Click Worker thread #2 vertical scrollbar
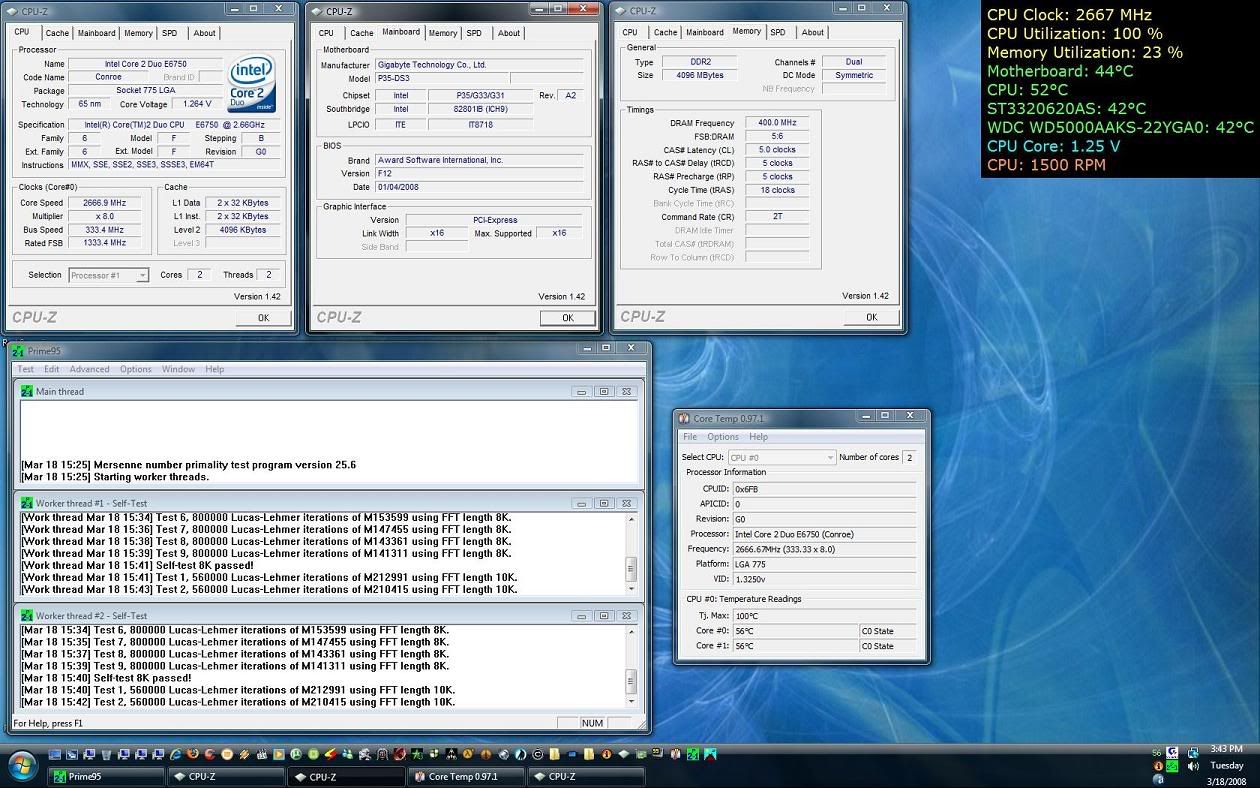 630,680
